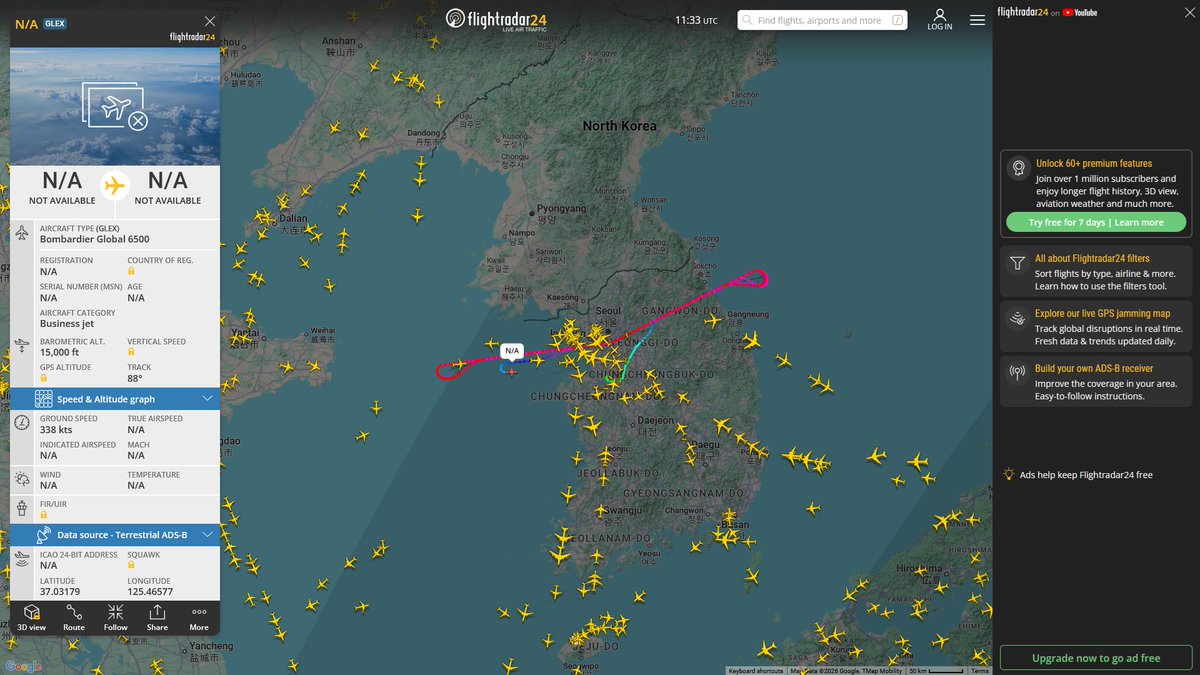Click the yellow plane route icon
This screenshot has width=1200, height=675.
tap(115, 186)
